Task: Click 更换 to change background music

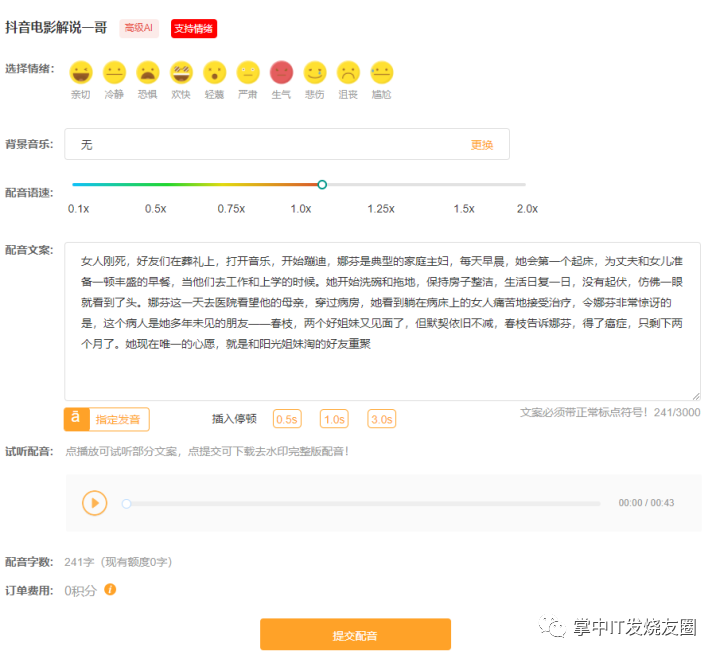Action: click(x=482, y=145)
